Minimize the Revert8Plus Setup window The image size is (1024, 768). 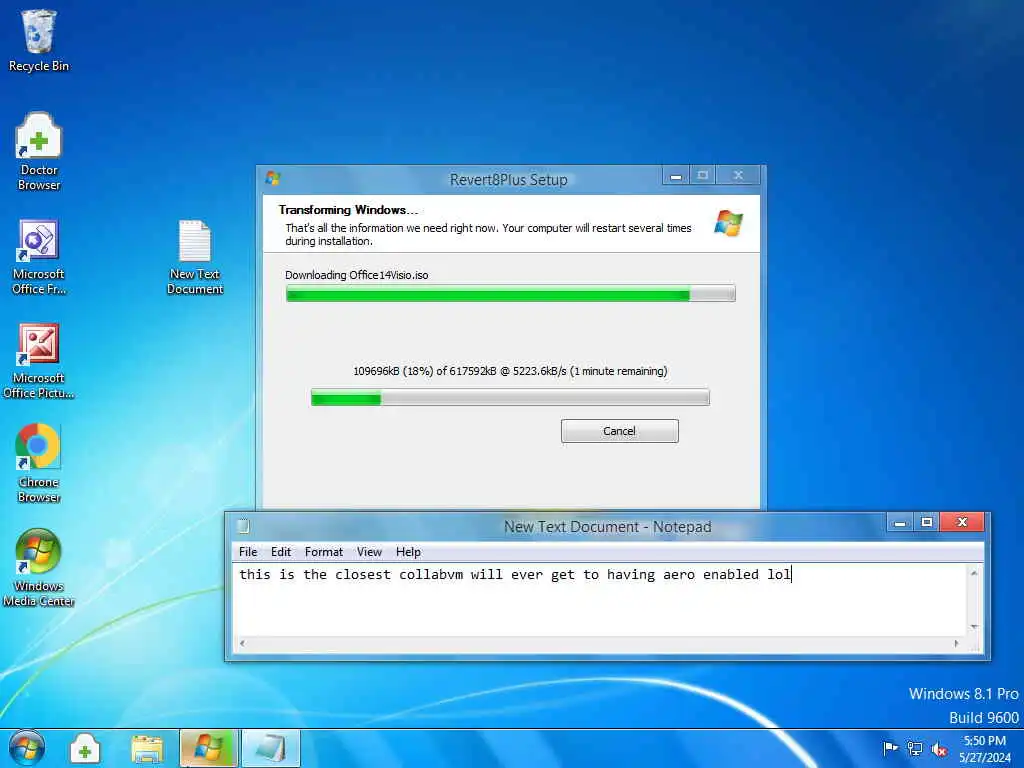coord(676,175)
